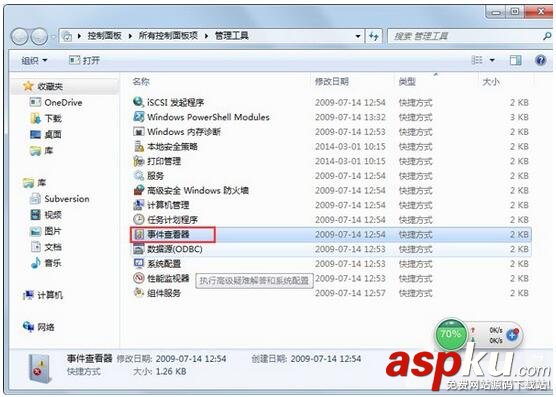
Task: Click the 事件查看器 icon
Action: pos(138,234)
